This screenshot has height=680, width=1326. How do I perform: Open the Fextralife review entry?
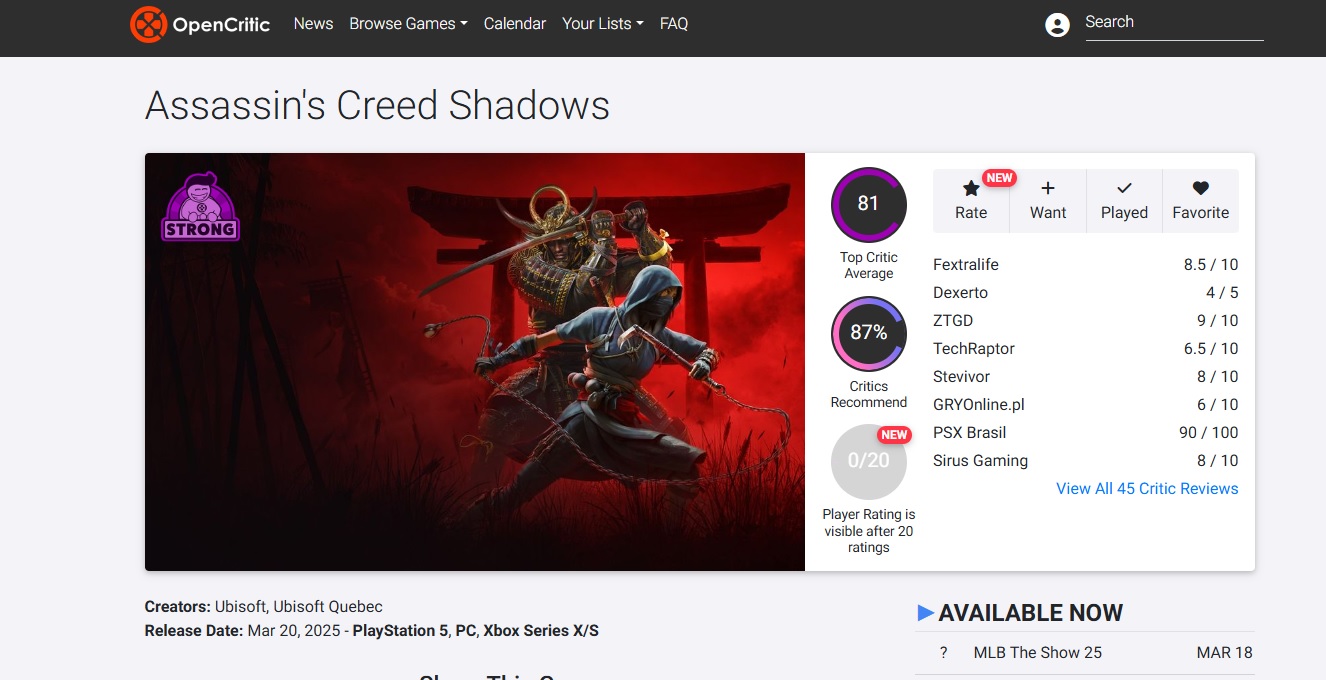(1086, 265)
